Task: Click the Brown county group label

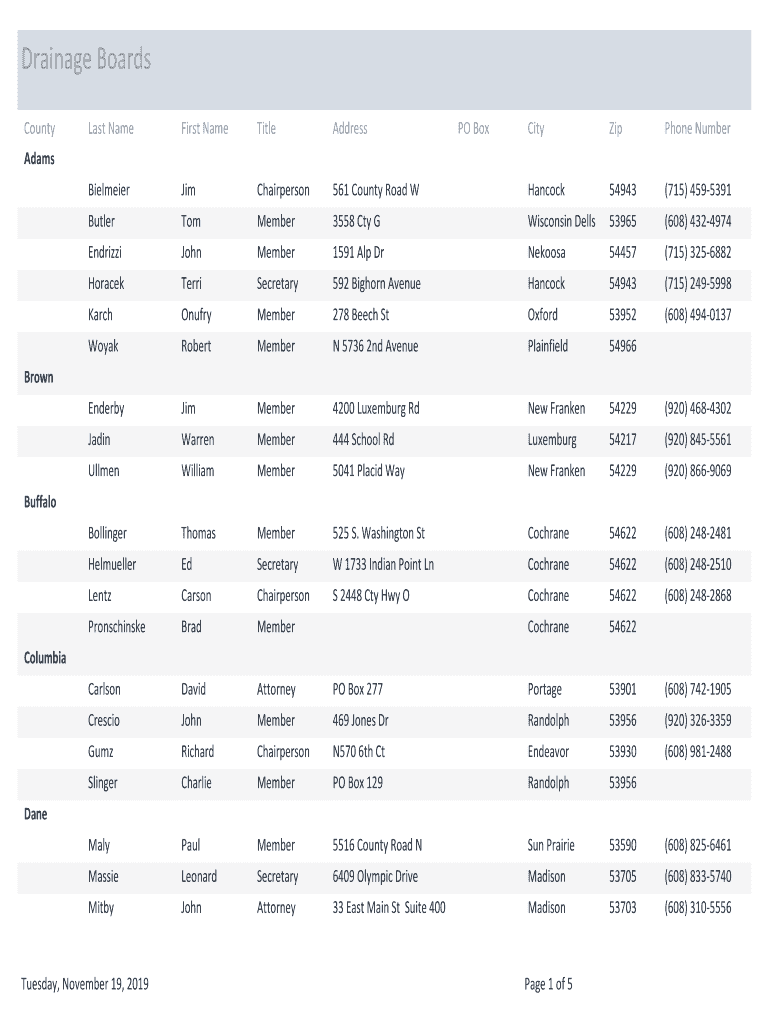Action: point(39,377)
